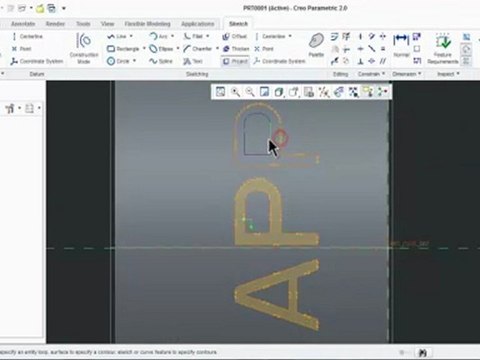Click the Repaint icon in graphics toolbar
This screenshot has height=360, width=480.
(x=264, y=92)
